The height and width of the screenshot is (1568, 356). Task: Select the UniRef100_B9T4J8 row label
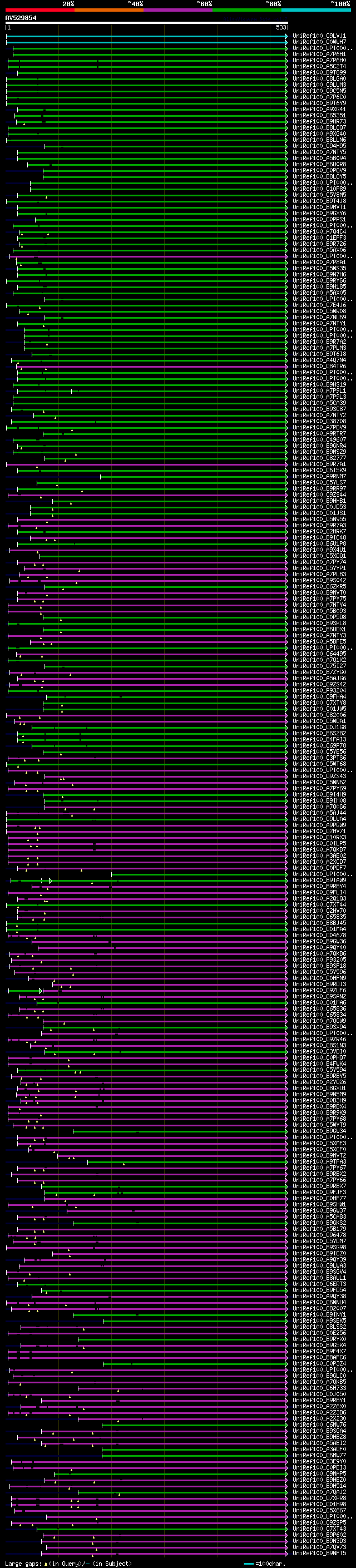319,201
